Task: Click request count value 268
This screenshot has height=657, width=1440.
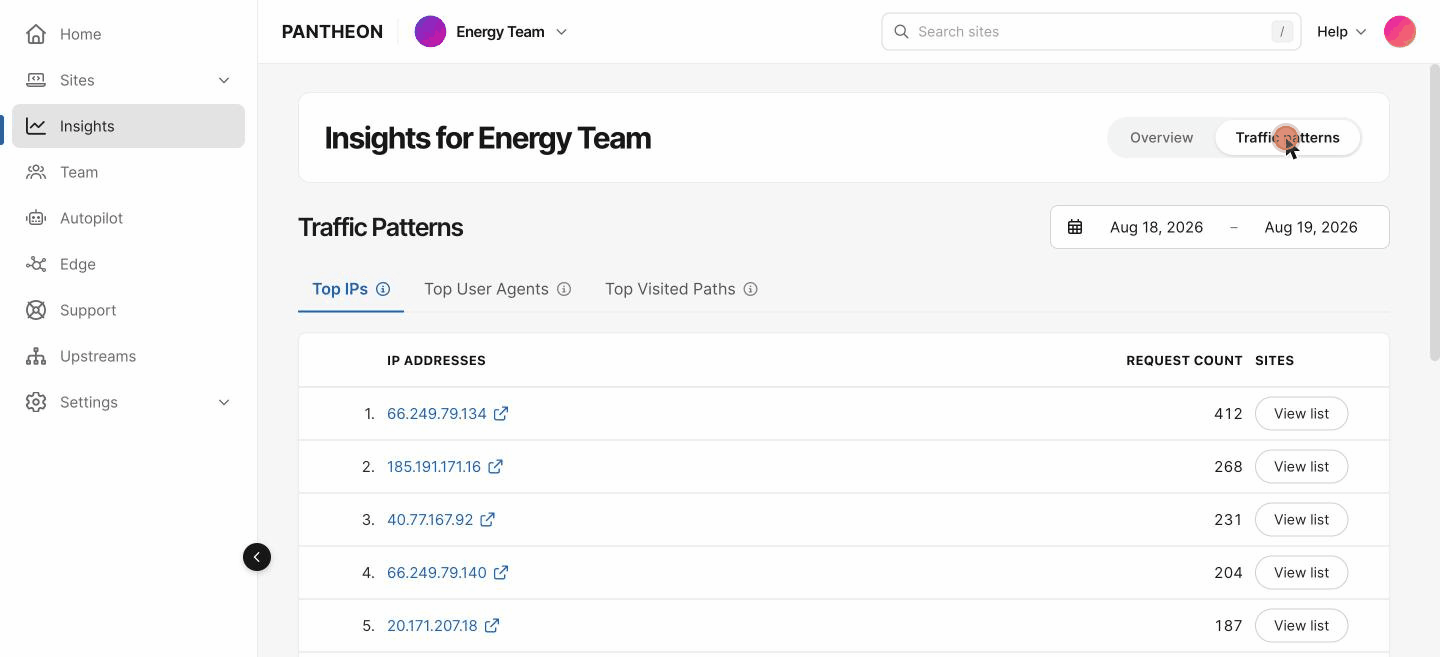Action: click(1228, 466)
